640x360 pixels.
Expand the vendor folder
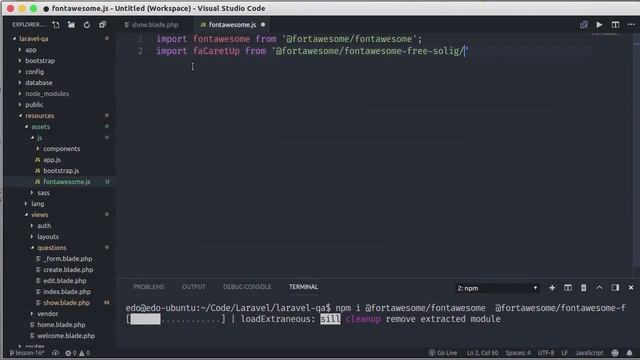coord(47,314)
